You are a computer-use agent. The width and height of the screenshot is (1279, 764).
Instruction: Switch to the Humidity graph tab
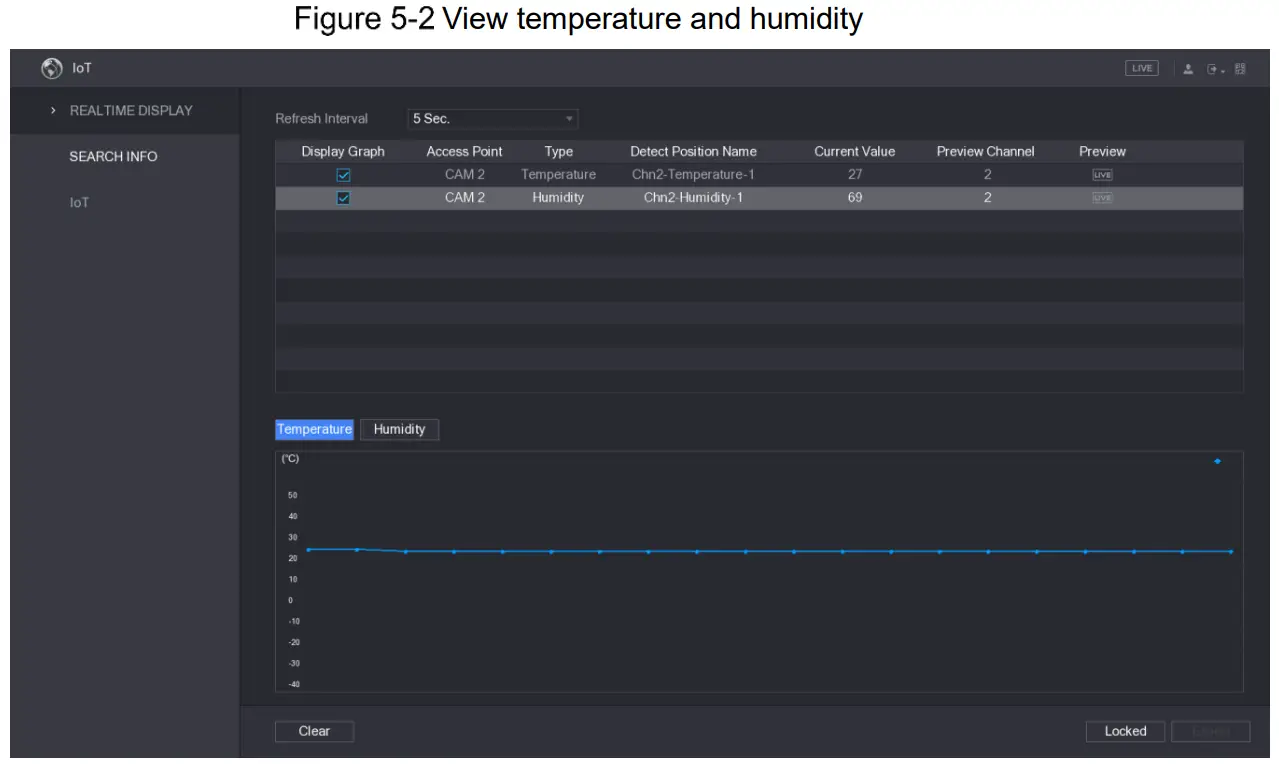coord(399,429)
